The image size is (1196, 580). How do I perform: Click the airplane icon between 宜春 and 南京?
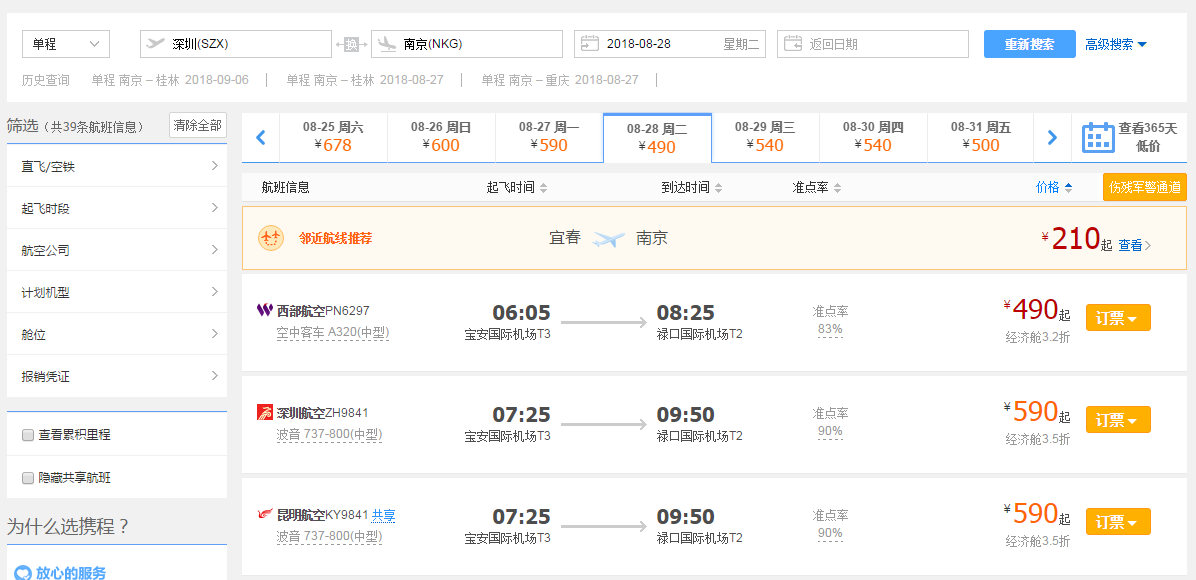tap(610, 239)
